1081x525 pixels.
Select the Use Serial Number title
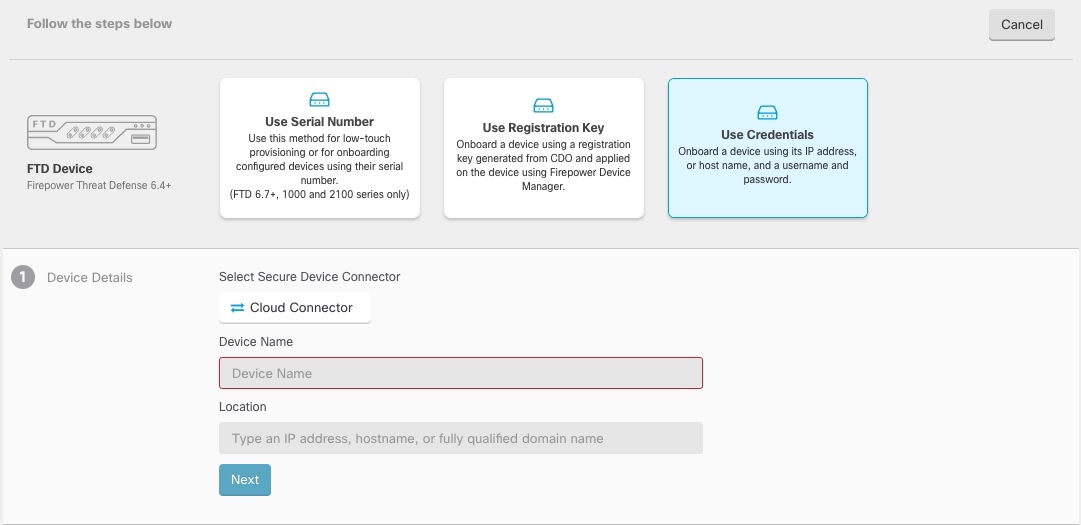pyautogui.click(x=319, y=122)
